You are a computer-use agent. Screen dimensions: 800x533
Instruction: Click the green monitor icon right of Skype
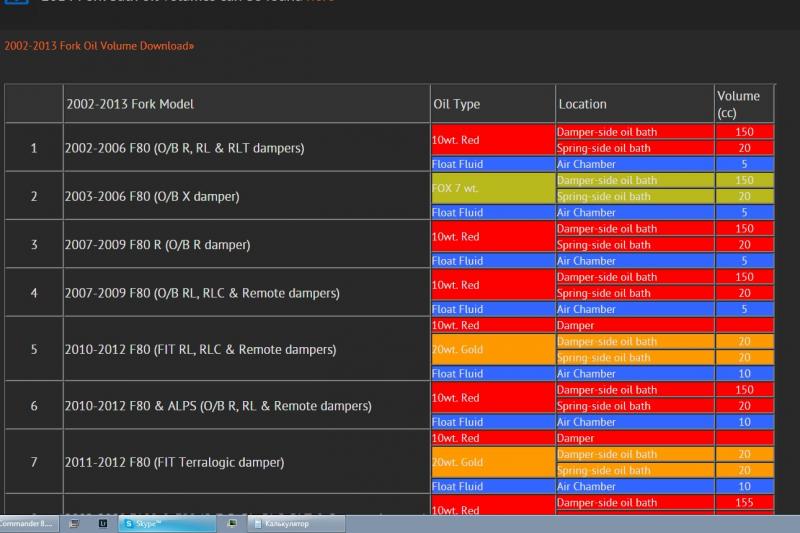click(x=232, y=524)
